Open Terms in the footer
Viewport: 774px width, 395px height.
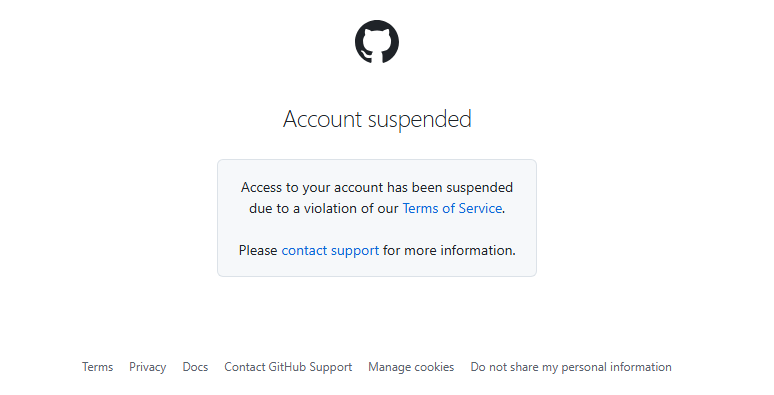pyautogui.click(x=97, y=367)
